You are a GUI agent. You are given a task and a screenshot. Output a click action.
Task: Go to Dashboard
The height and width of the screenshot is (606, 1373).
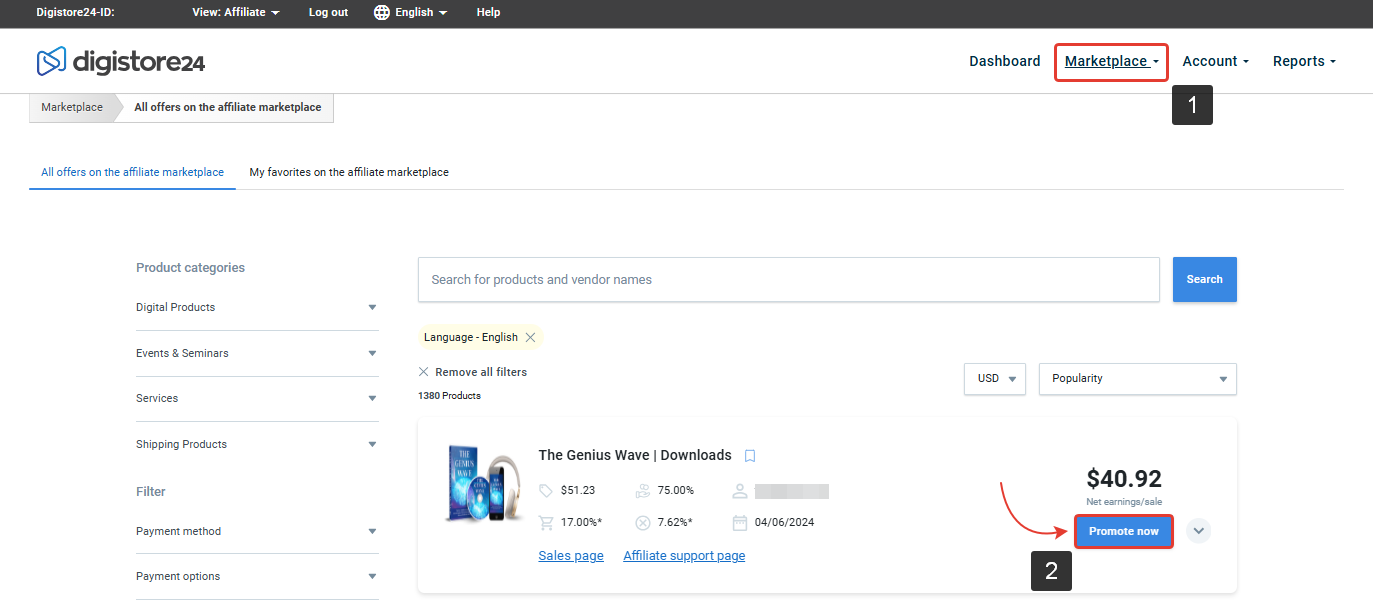(1005, 62)
